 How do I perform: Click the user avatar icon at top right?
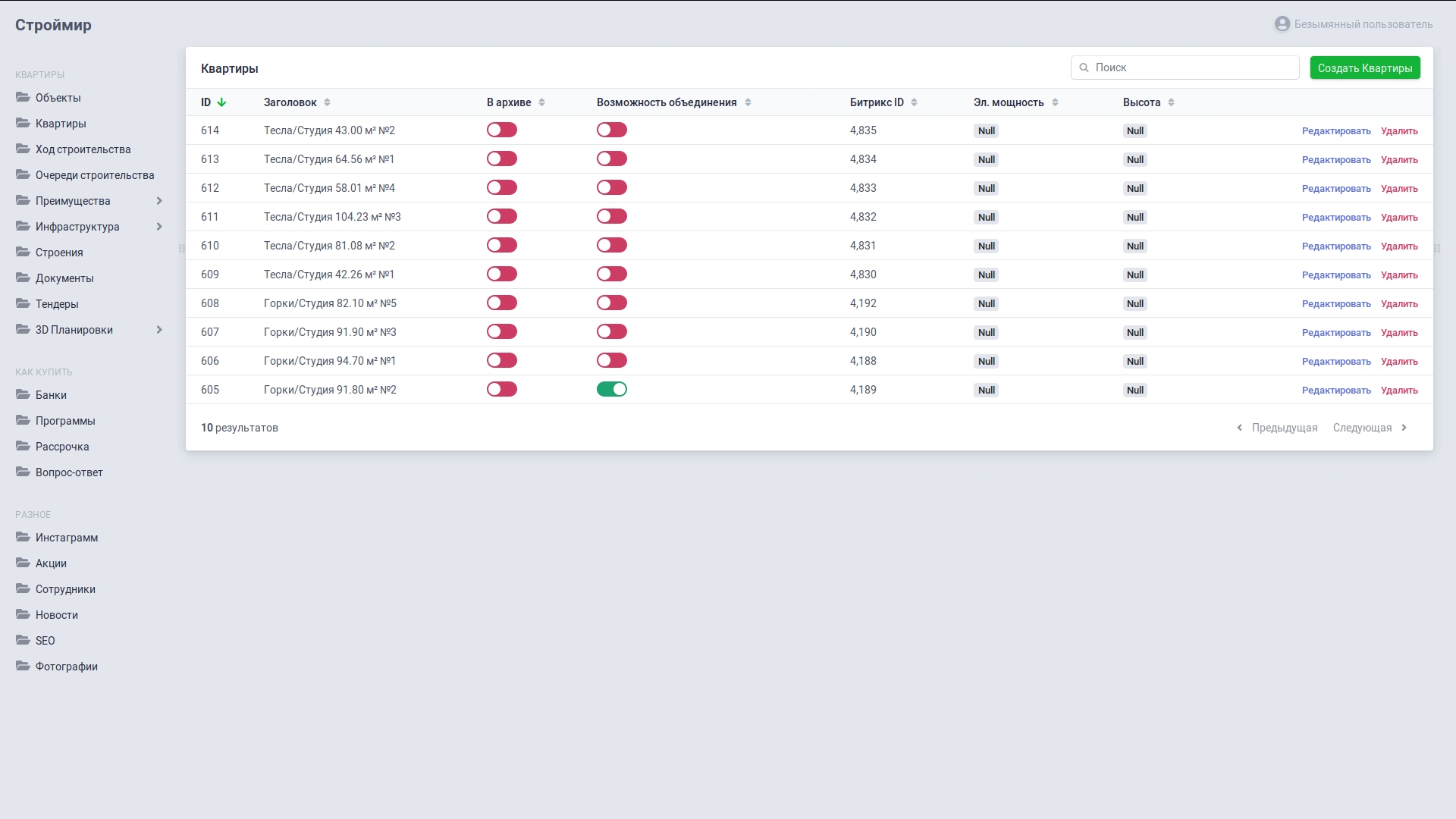pyautogui.click(x=1282, y=24)
